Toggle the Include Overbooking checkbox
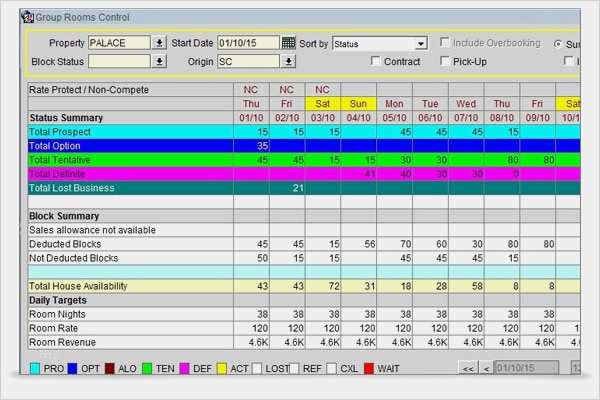 pyautogui.click(x=444, y=42)
